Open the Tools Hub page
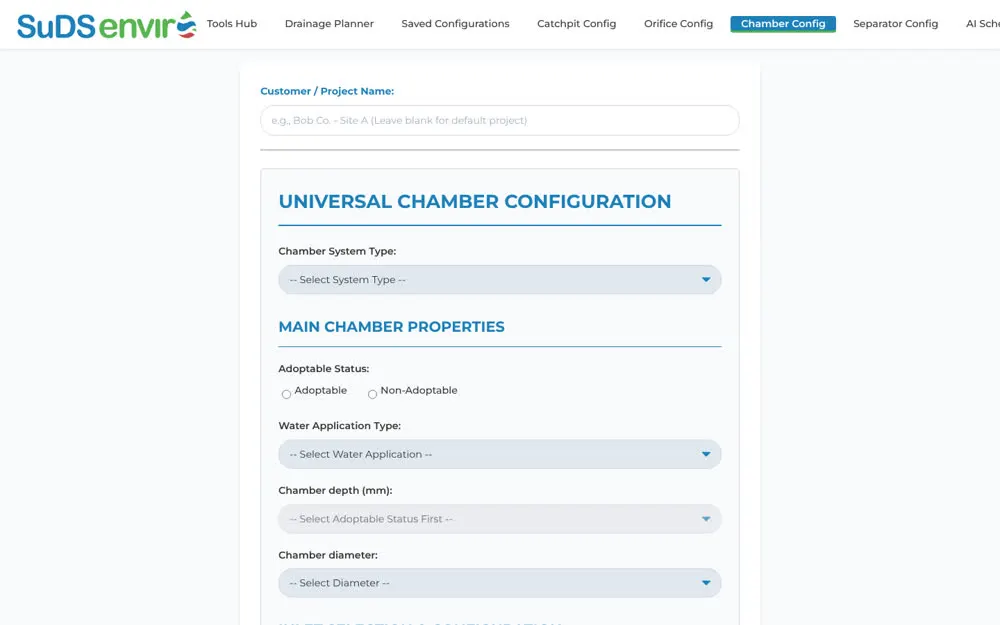The height and width of the screenshot is (625, 1000). click(x=232, y=24)
